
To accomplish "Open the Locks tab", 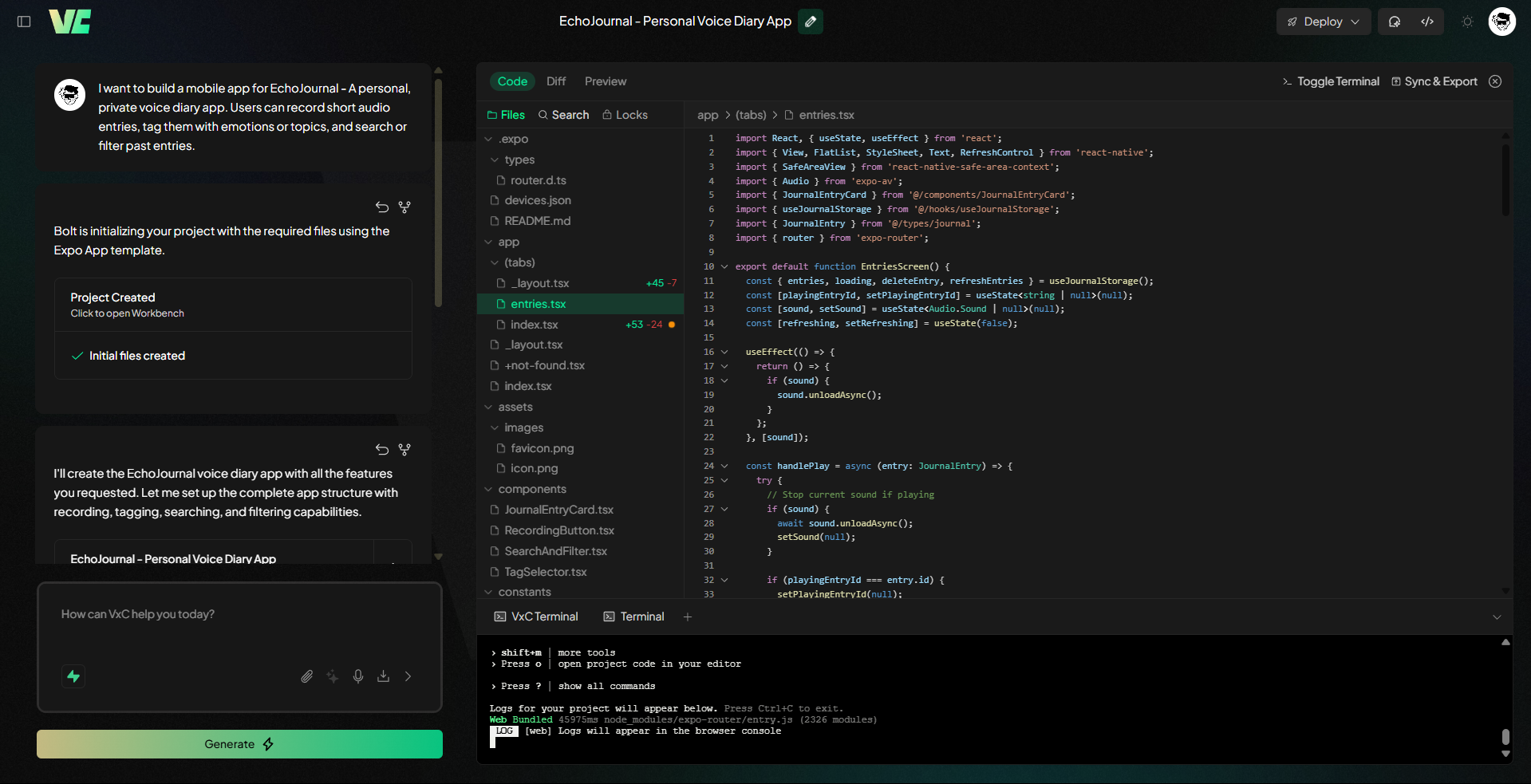I will point(625,115).
